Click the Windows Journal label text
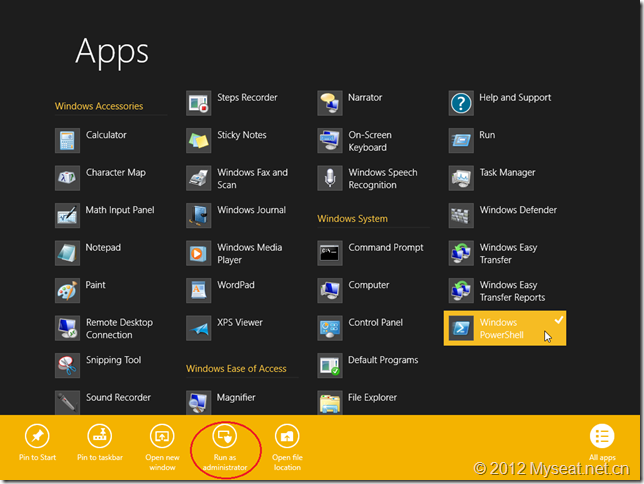 [x=251, y=210]
